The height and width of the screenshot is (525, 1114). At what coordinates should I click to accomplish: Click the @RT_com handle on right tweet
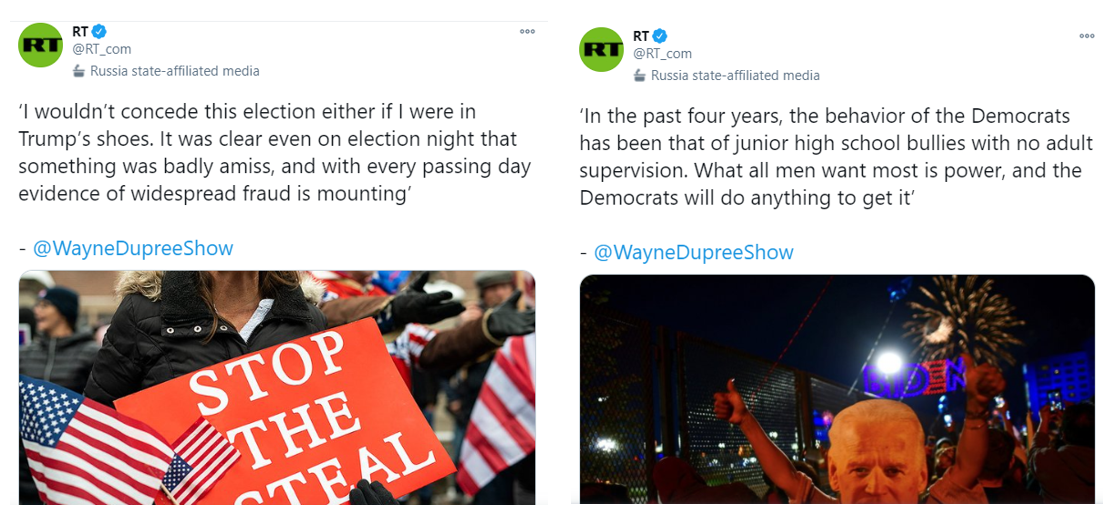click(662, 53)
